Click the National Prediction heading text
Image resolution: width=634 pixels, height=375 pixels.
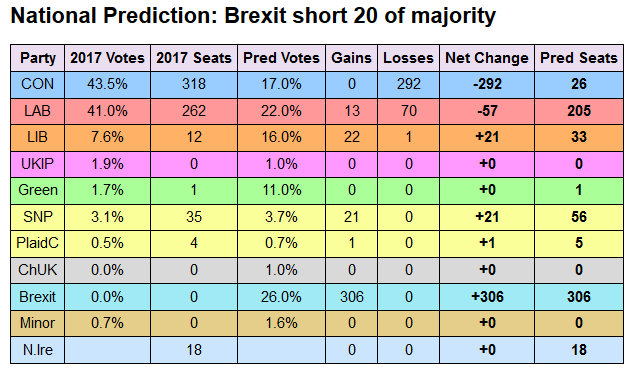coord(253,16)
